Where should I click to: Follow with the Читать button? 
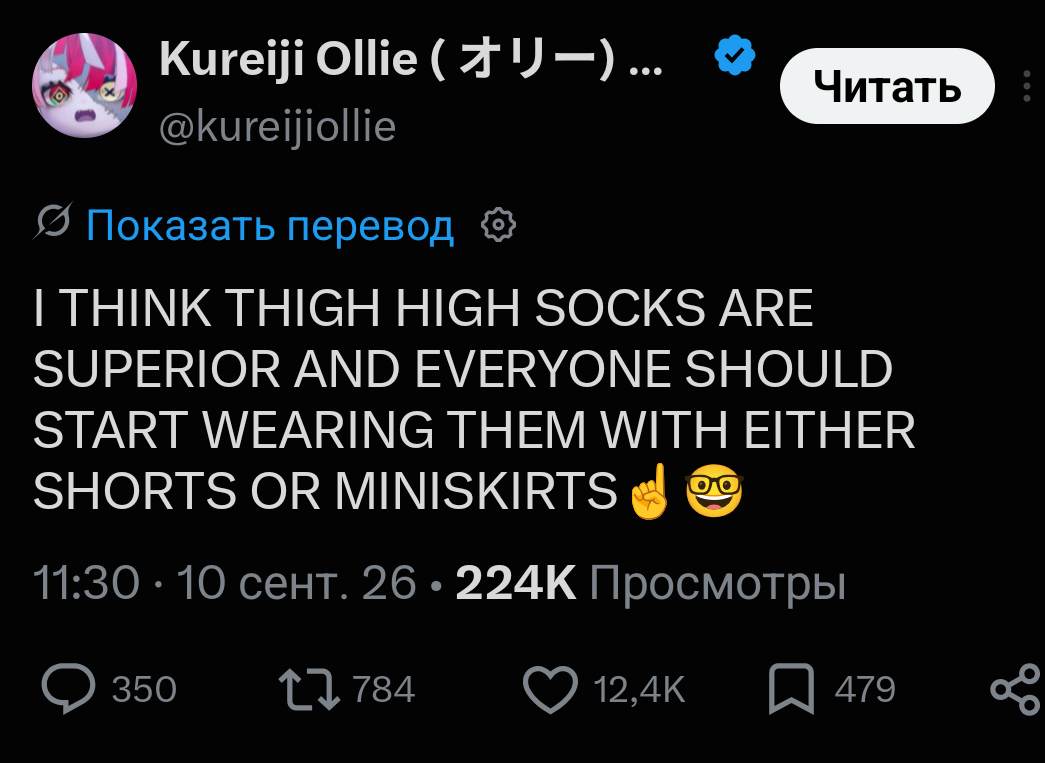[887, 86]
